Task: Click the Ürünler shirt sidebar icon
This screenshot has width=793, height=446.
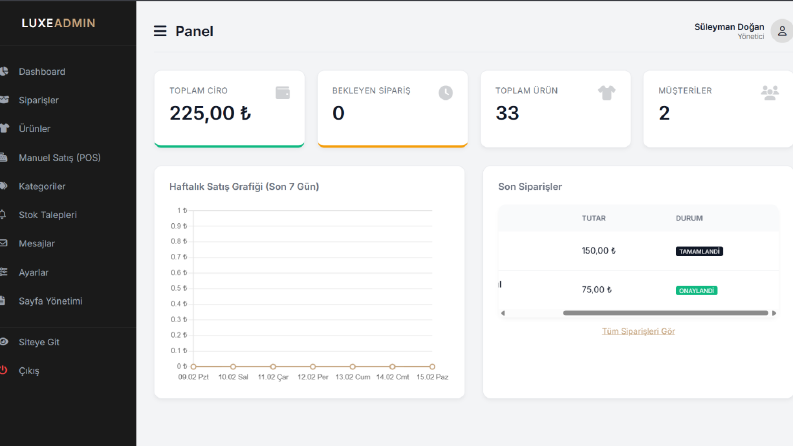Action: point(5,128)
